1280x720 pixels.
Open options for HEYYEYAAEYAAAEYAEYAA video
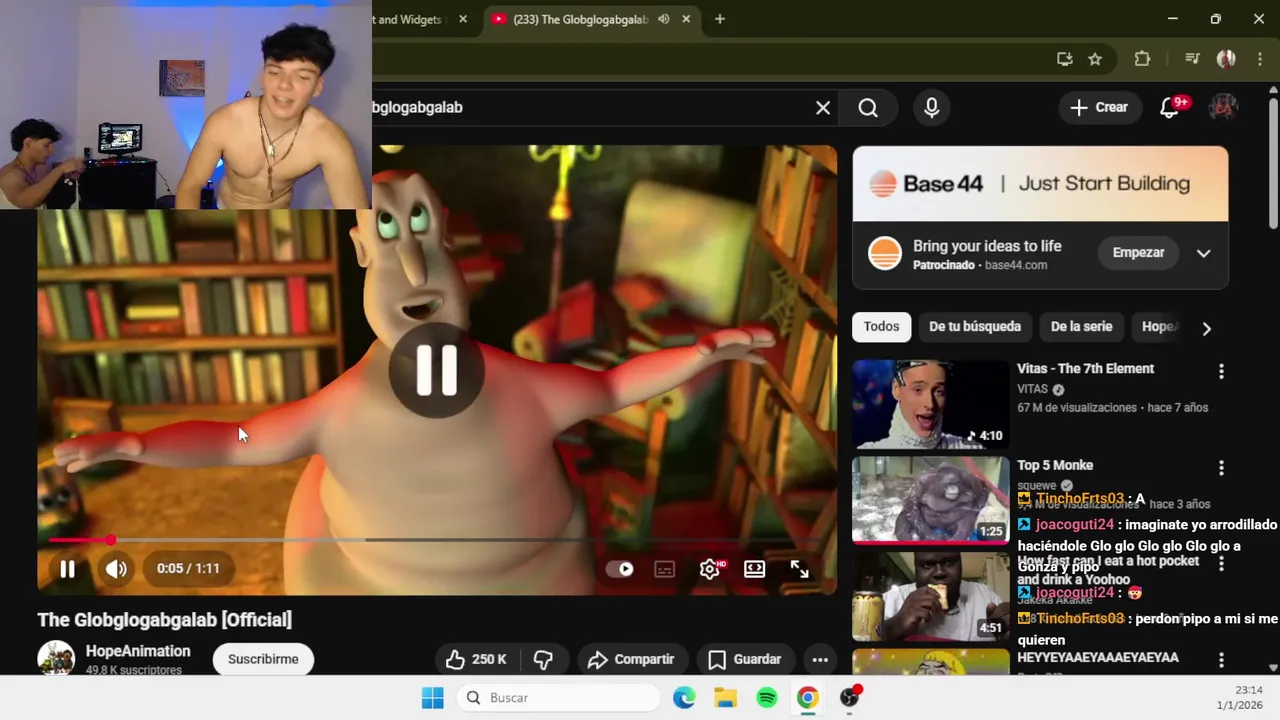[1221, 660]
